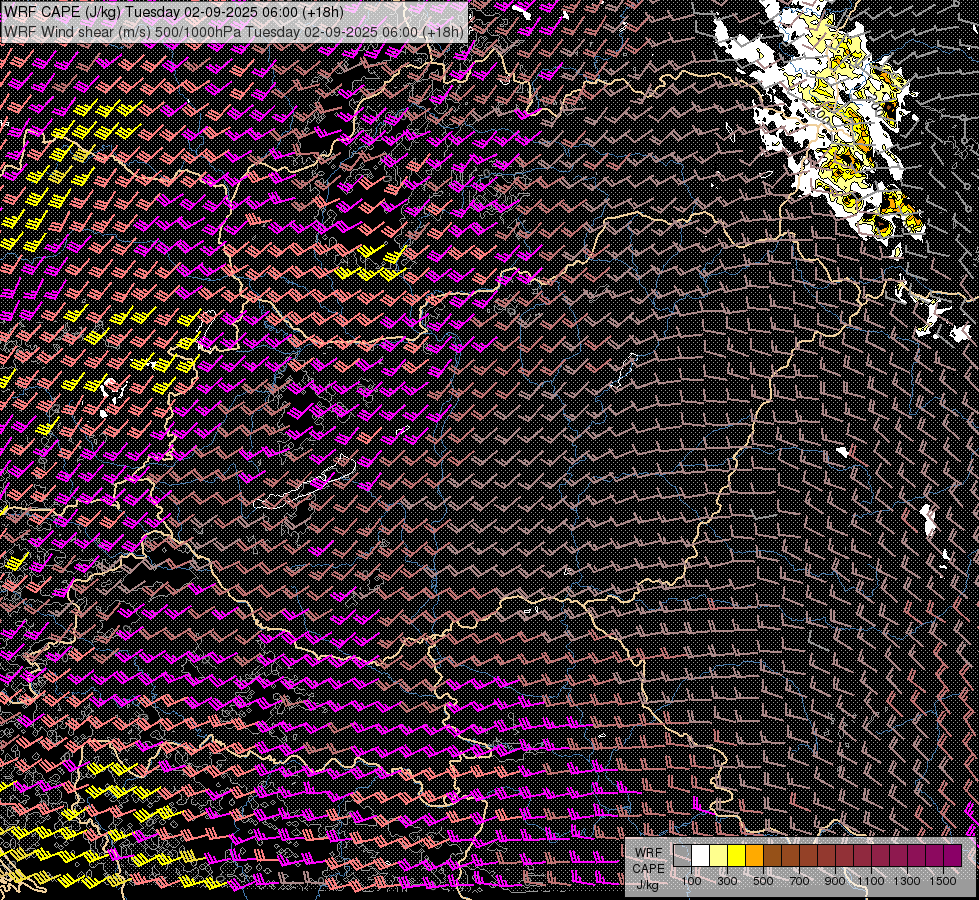Click the legend value 900

click(x=835, y=881)
